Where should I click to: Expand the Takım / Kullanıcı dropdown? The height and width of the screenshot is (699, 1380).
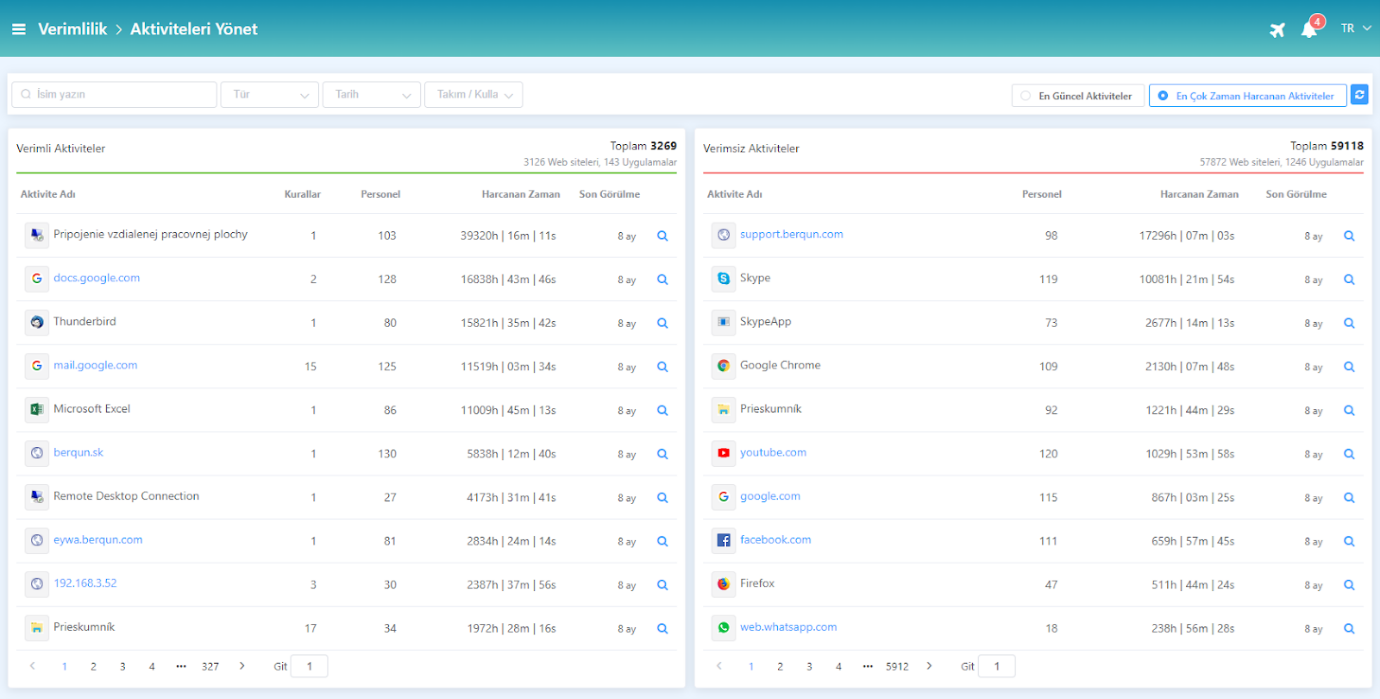(x=473, y=95)
